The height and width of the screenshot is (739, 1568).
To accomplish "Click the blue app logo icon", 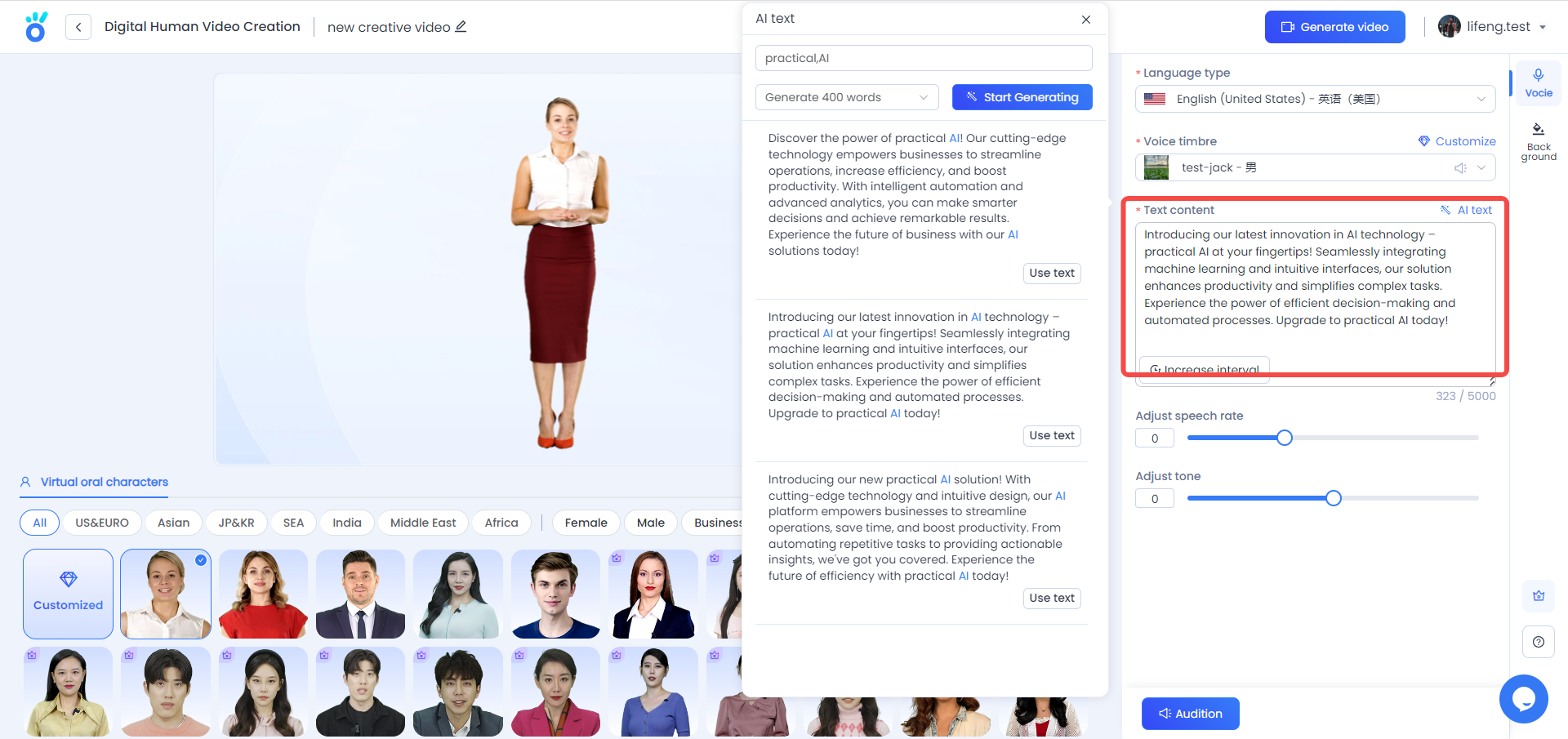I will click(x=36, y=27).
